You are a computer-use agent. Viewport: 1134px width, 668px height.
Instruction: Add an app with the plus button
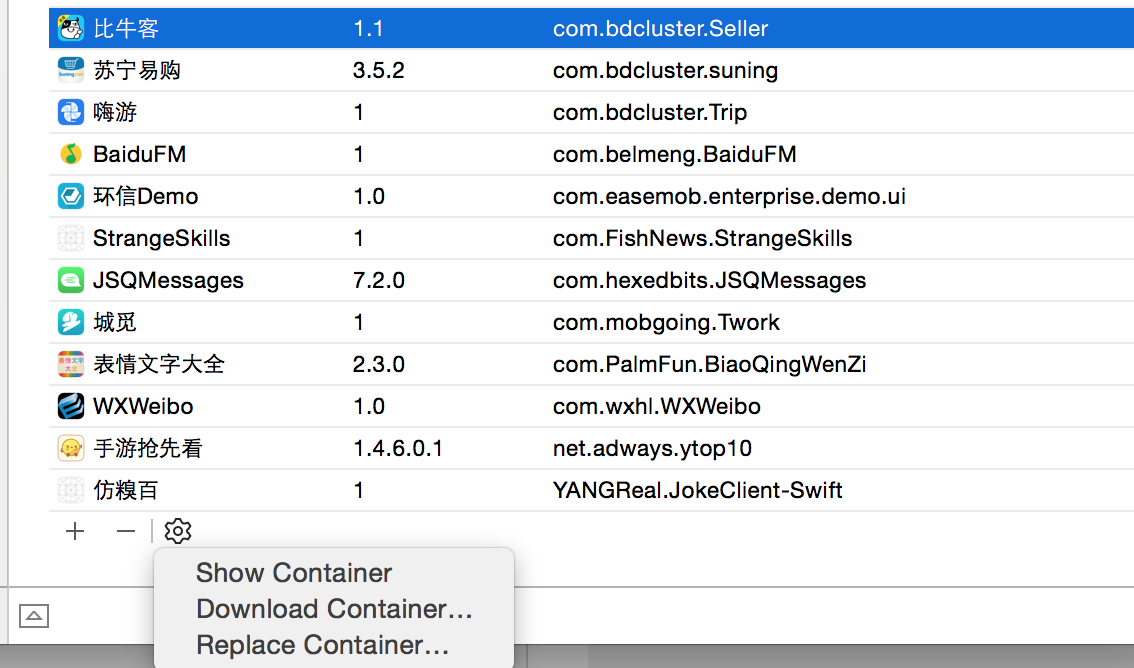pos(75,531)
